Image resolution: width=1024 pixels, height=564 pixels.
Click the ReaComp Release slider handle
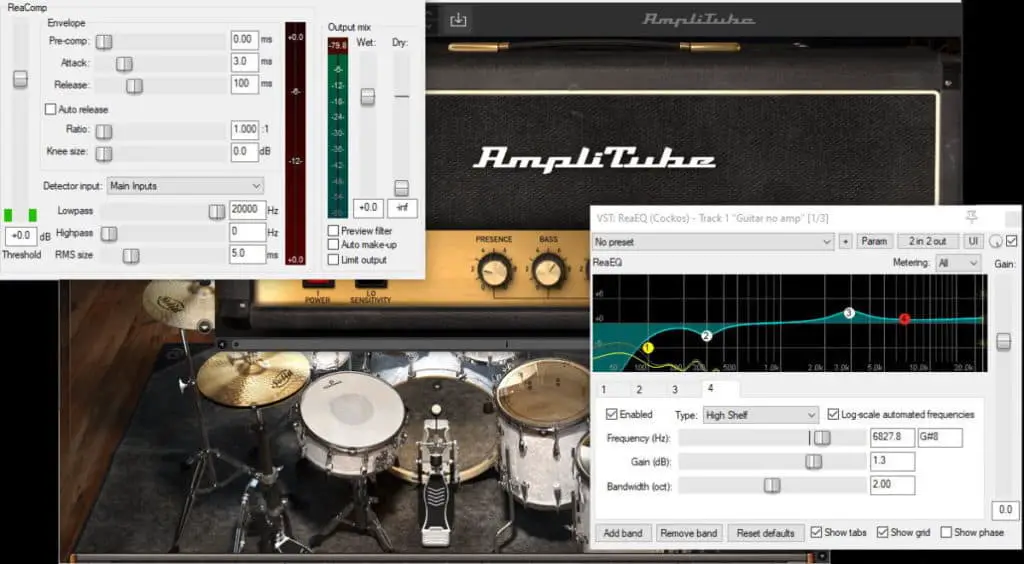(135, 86)
